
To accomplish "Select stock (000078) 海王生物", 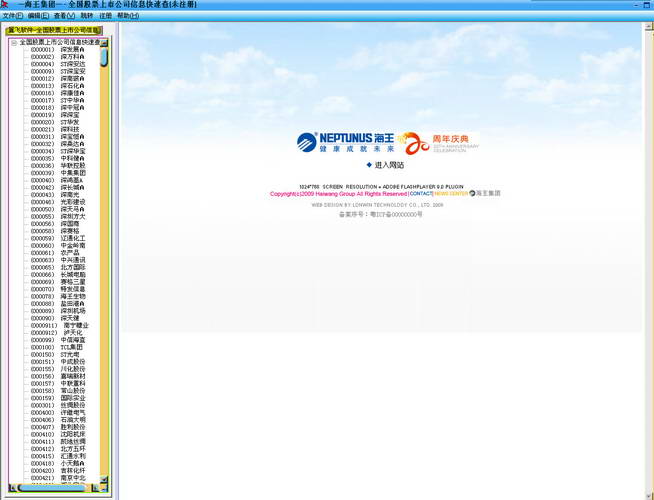I will [58, 296].
